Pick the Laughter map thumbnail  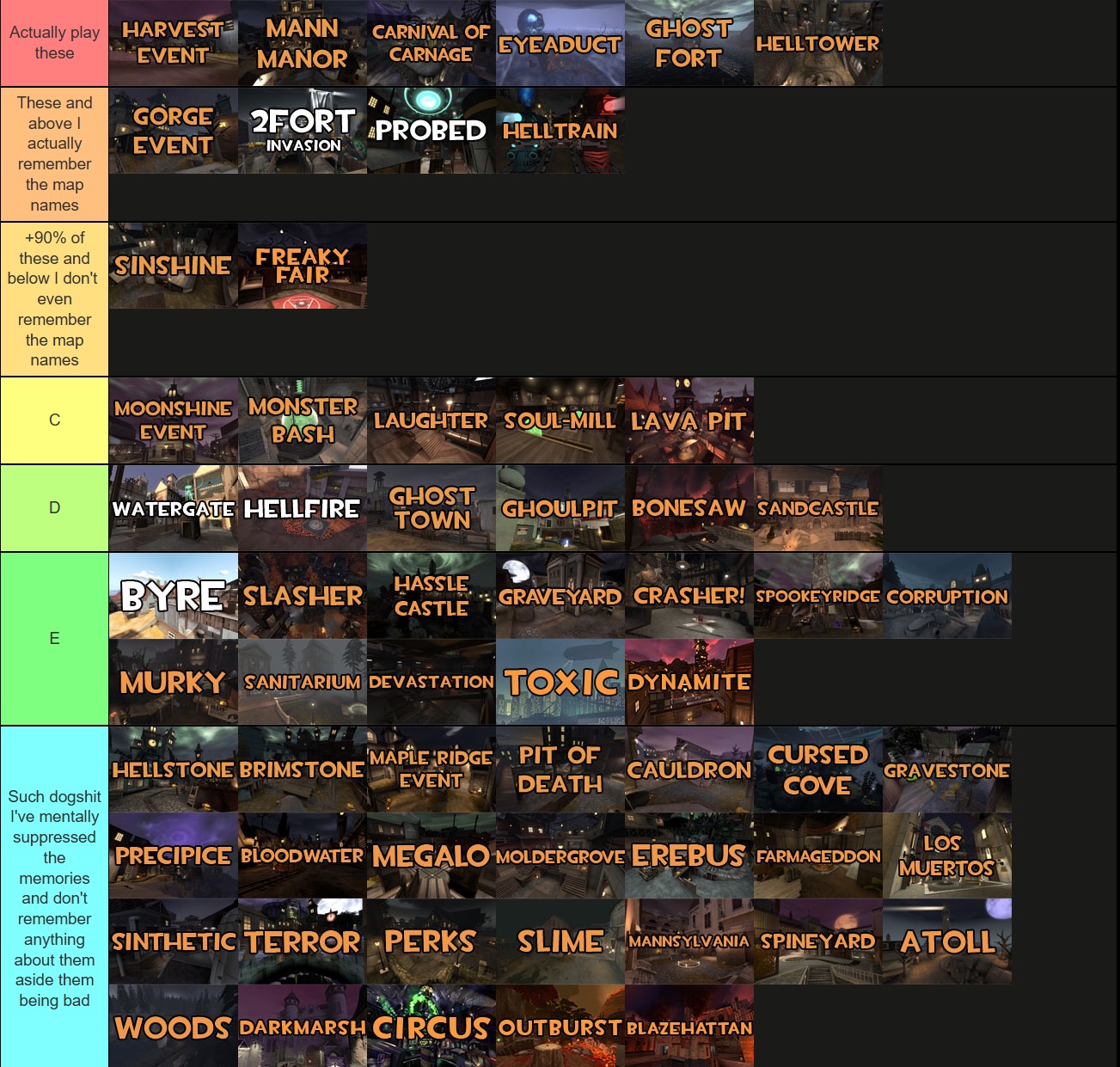[431, 420]
